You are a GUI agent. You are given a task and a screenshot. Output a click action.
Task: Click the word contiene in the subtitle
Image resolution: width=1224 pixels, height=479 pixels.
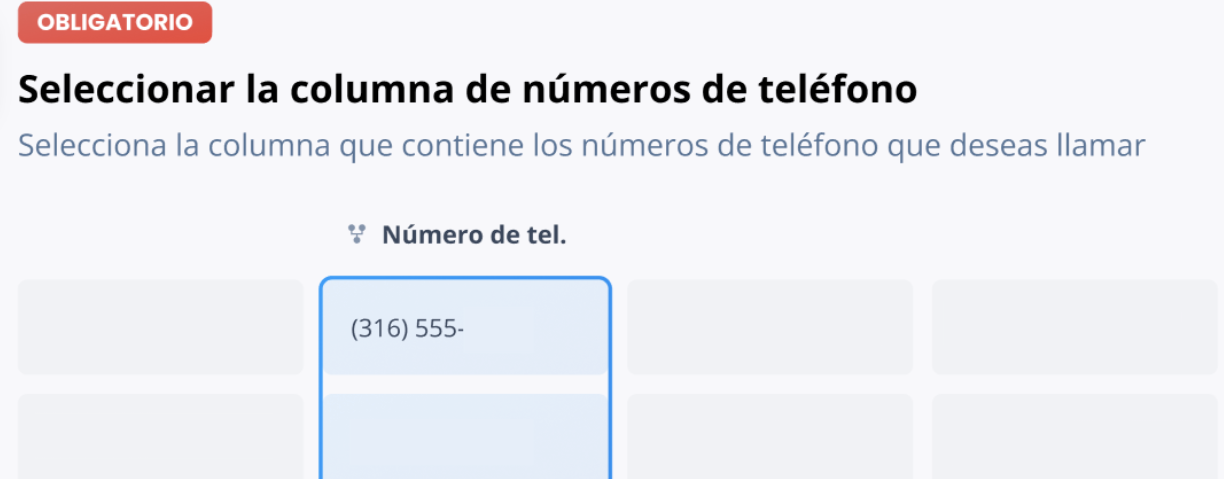click(464, 146)
